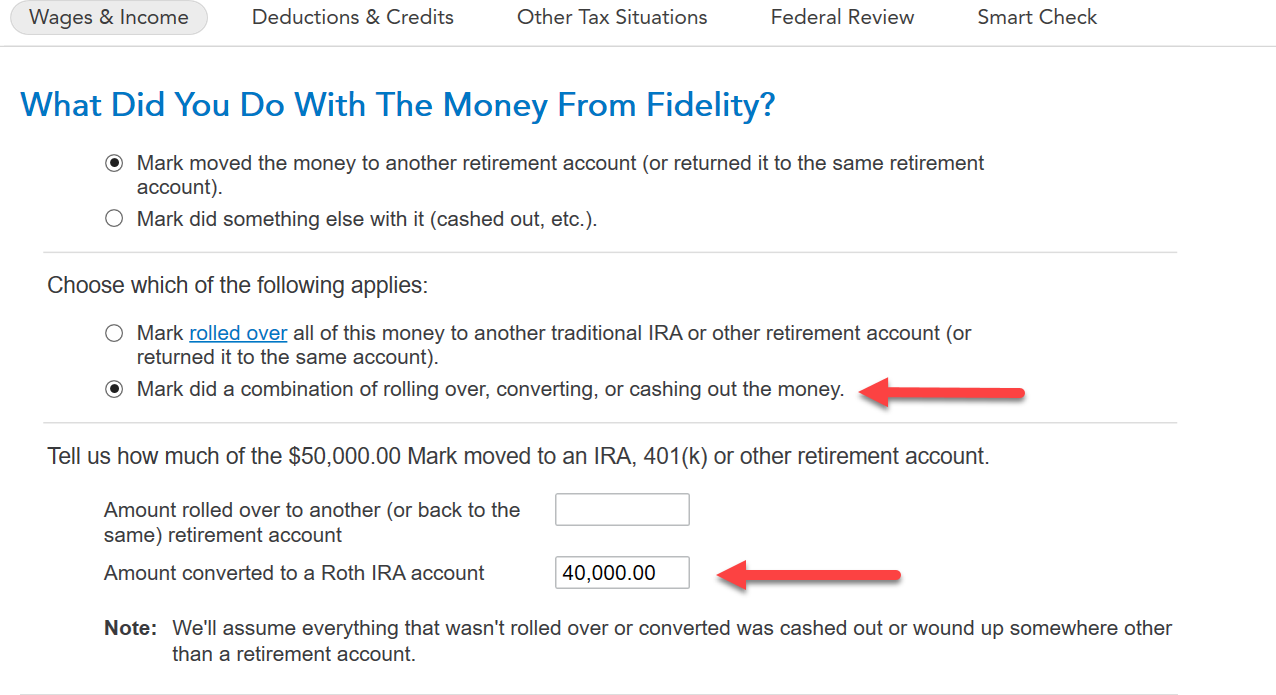Click the red arrow beside the combination option
The height and width of the screenshot is (695, 1276).
pos(943,391)
